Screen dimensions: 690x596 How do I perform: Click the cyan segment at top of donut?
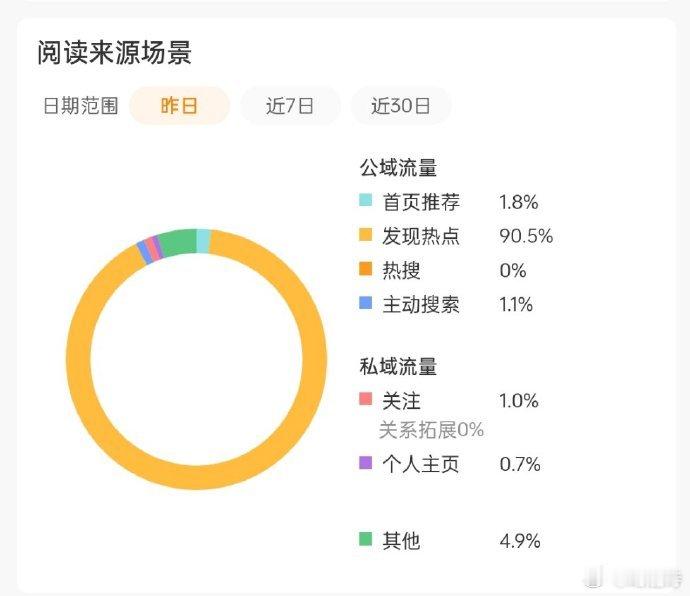(x=203, y=241)
